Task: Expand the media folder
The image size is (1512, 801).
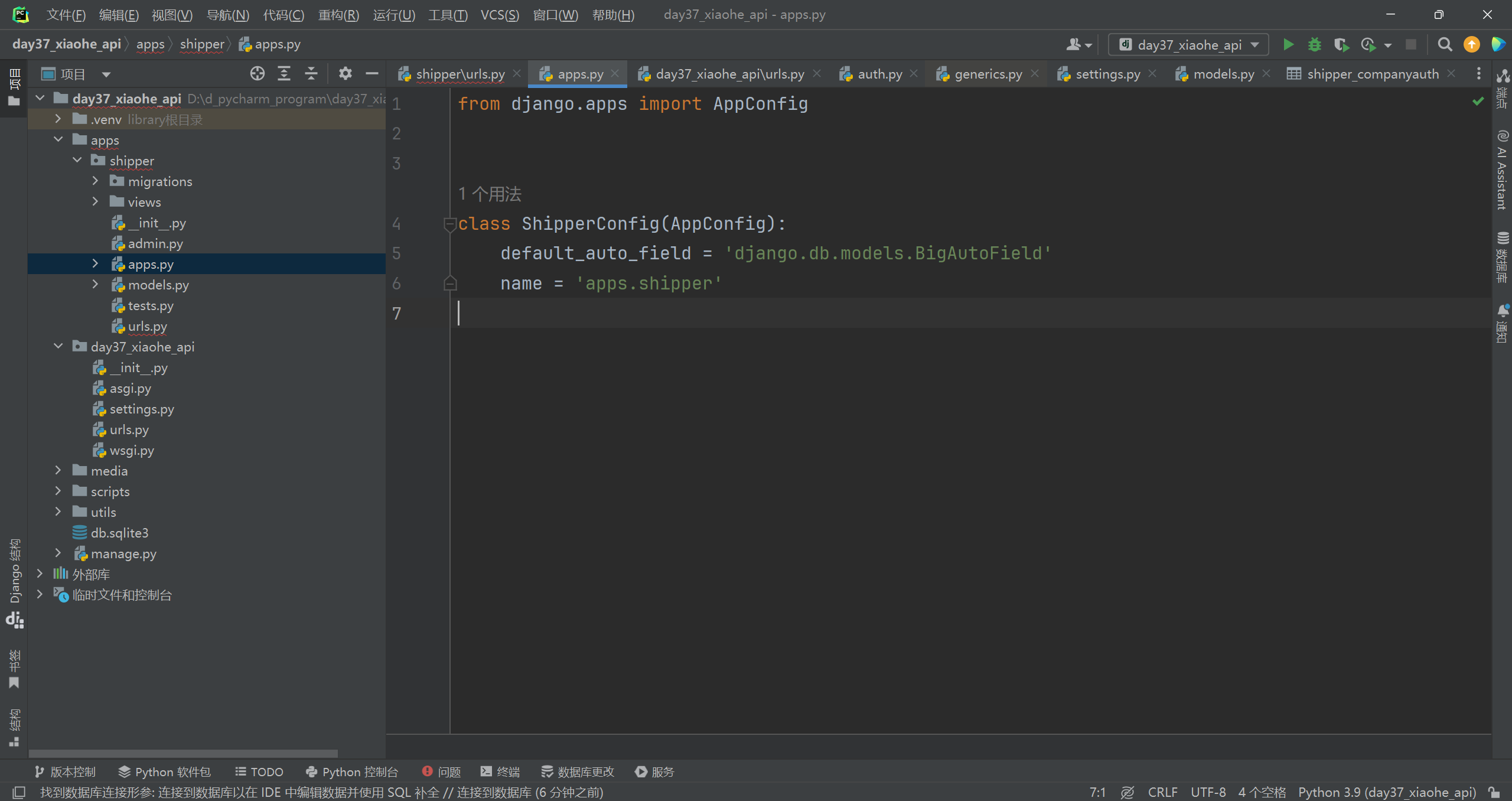Action: point(58,470)
